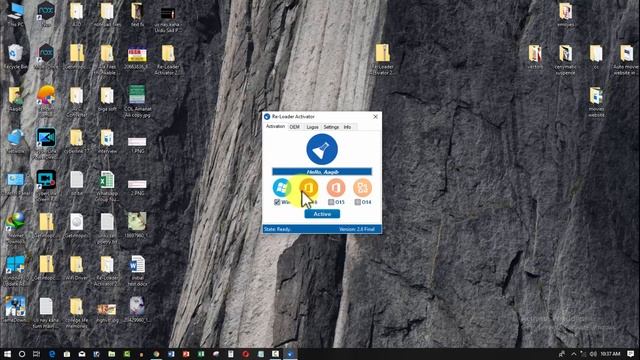Click the taskbar clock showing 10:37 AM
The image size is (640, 360).
pos(610,354)
